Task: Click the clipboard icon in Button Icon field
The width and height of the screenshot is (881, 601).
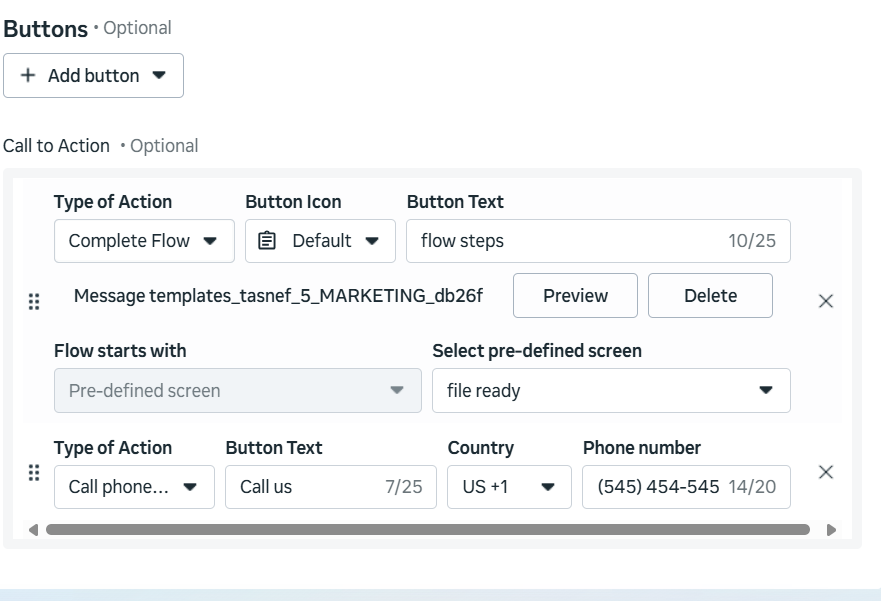Action: 267,241
